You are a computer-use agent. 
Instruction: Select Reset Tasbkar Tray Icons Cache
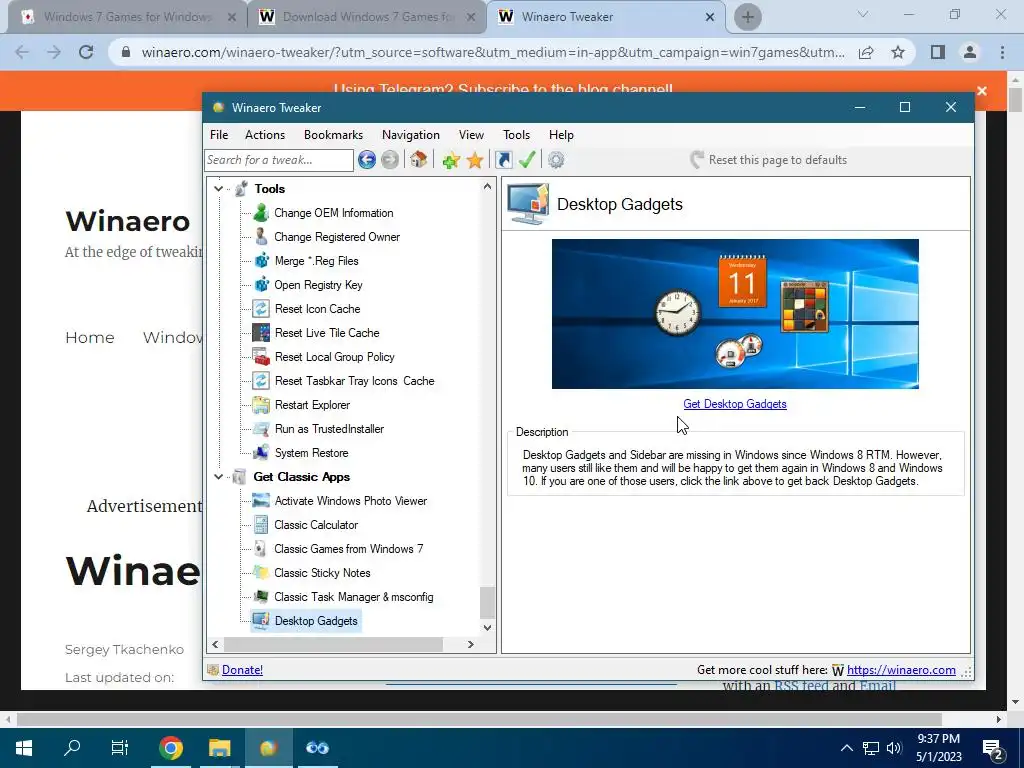355,381
